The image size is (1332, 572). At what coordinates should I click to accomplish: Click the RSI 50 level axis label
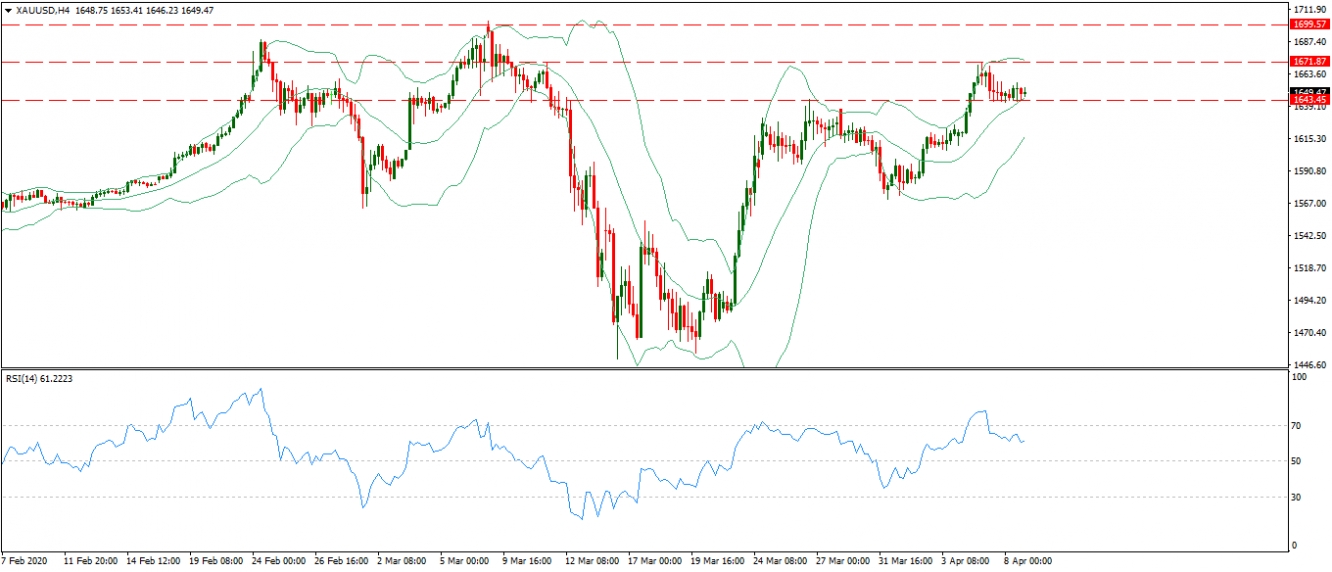[1298, 461]
